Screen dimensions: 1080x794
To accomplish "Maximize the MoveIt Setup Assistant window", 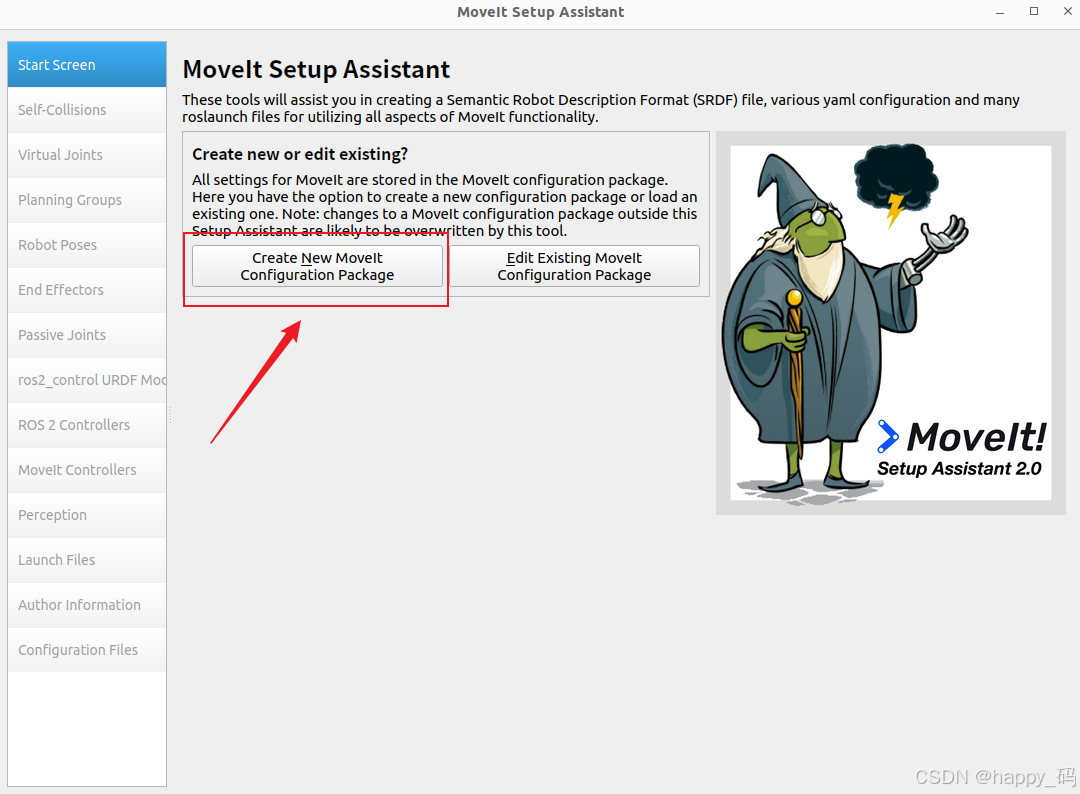I will (x=1034, y=12).
